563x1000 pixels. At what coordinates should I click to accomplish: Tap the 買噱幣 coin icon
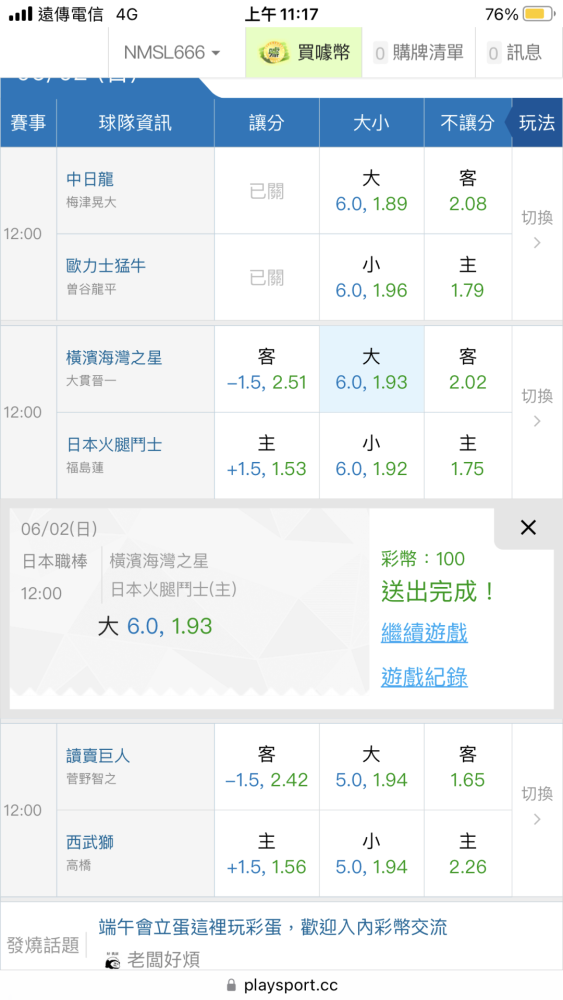274,52
